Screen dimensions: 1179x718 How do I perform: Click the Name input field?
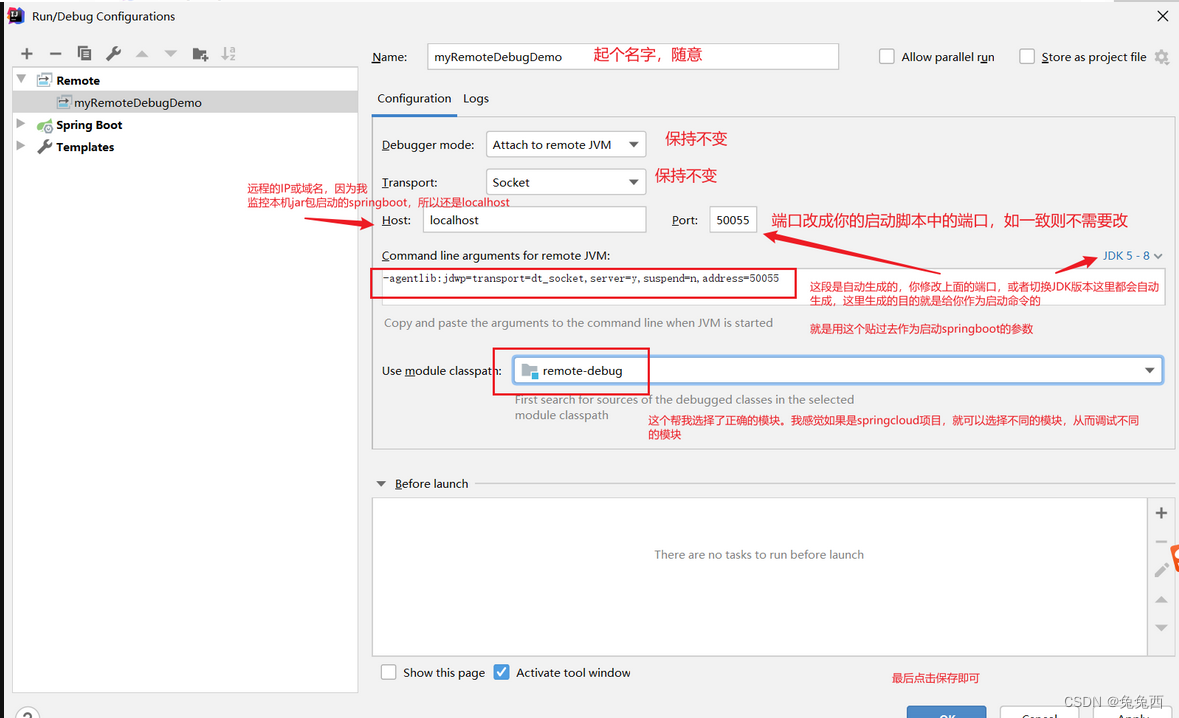click(633, 56)
